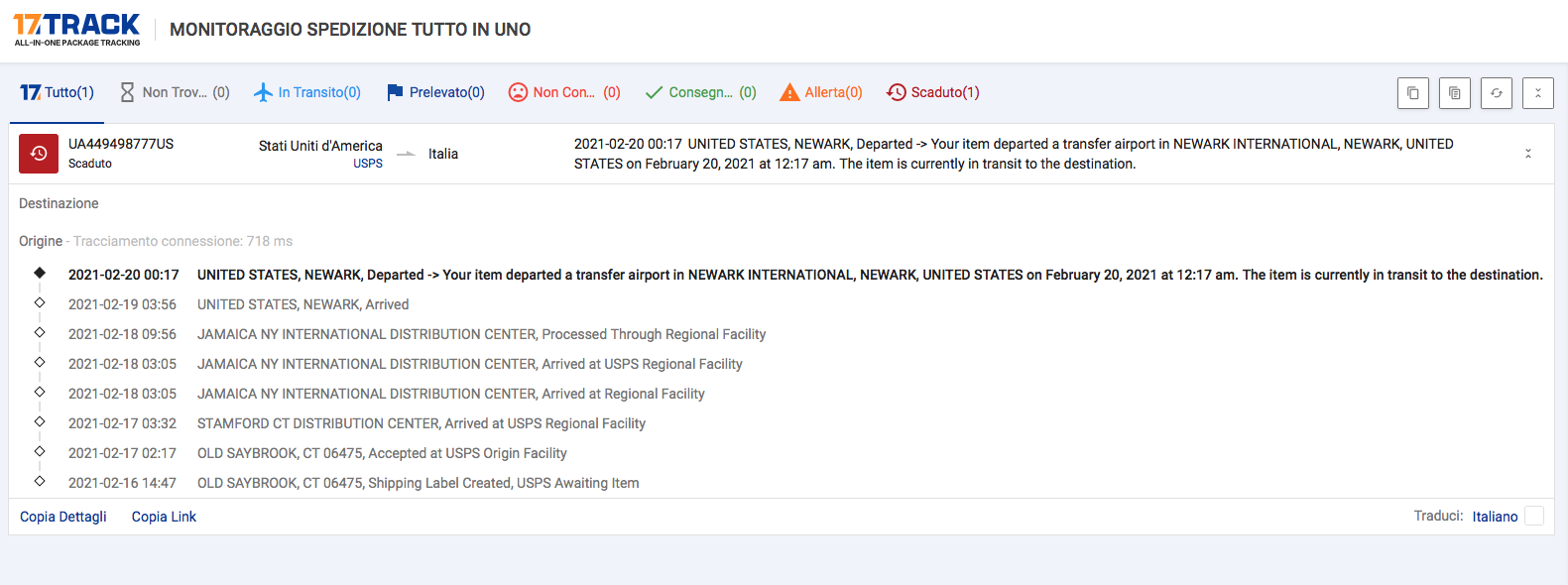Collapse the UA449498777US tracking details
Viewport: 1568px width, 585px height.
[1527, 154]
